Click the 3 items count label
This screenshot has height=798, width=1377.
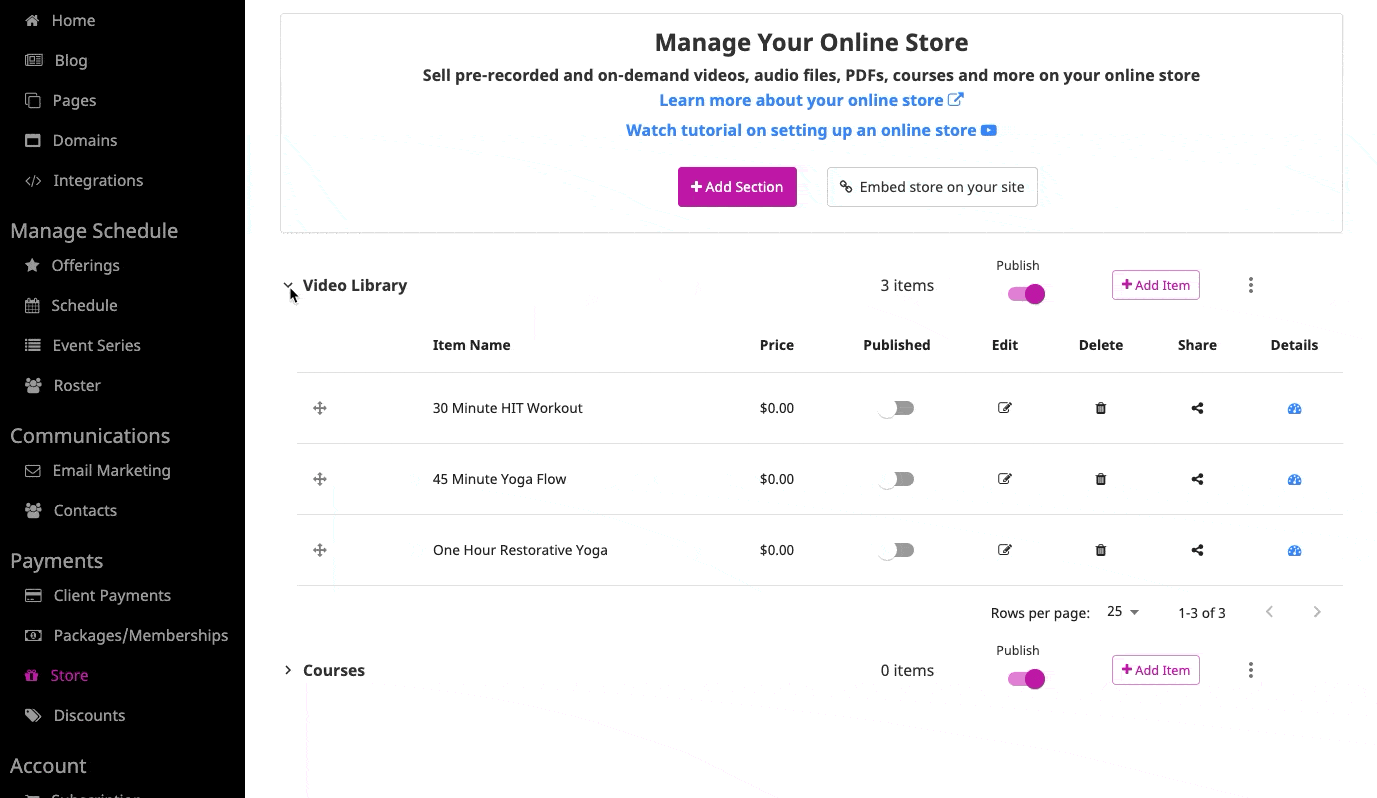[x=907, y=285]
